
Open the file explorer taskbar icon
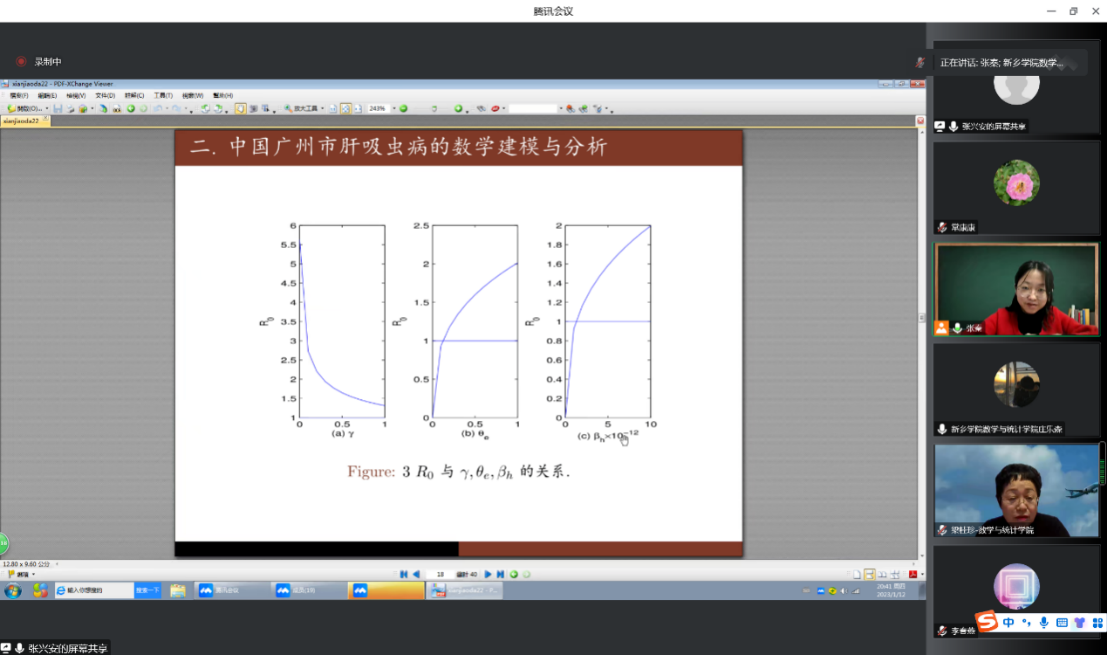pyautogui.click(x=177, y=591)
